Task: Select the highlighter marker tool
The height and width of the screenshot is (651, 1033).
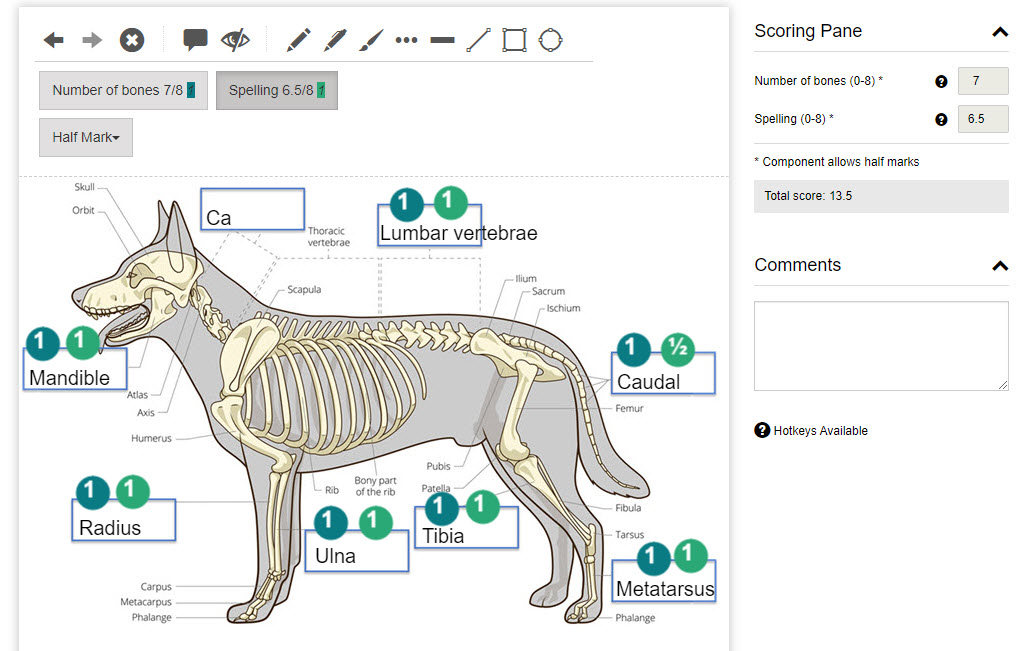Action: click(335, 40)
